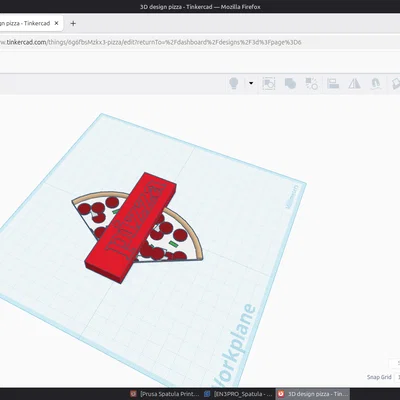Click the Group shapes toolbar icon
This screenshot has width=400, height=400.
tap(269, 83)
